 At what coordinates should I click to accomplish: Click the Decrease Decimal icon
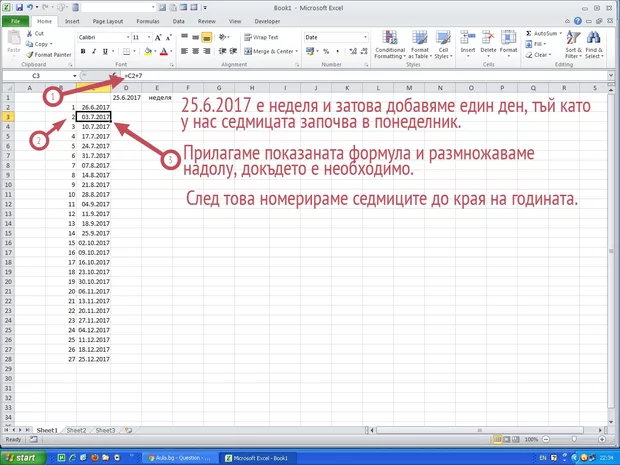click(364, 51)
